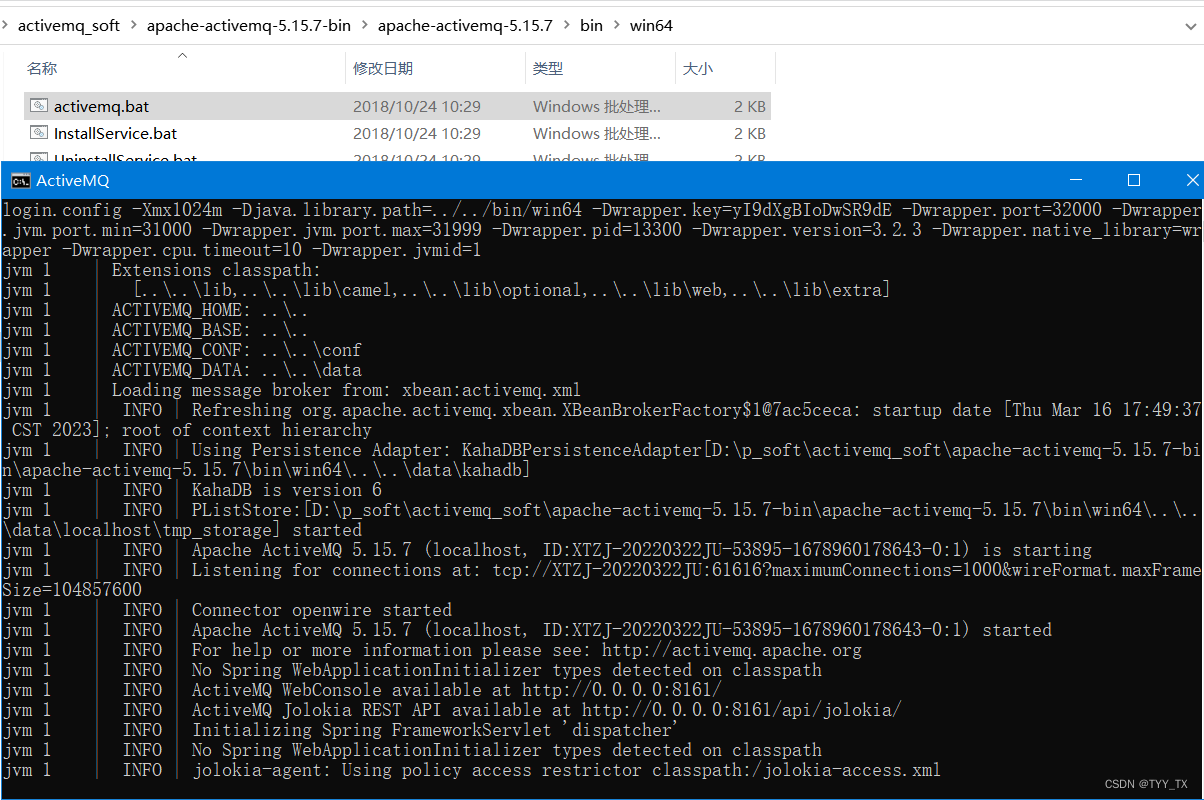
Task: Click the modified date of activemq.bat
Action: click(x=417, y=106)
